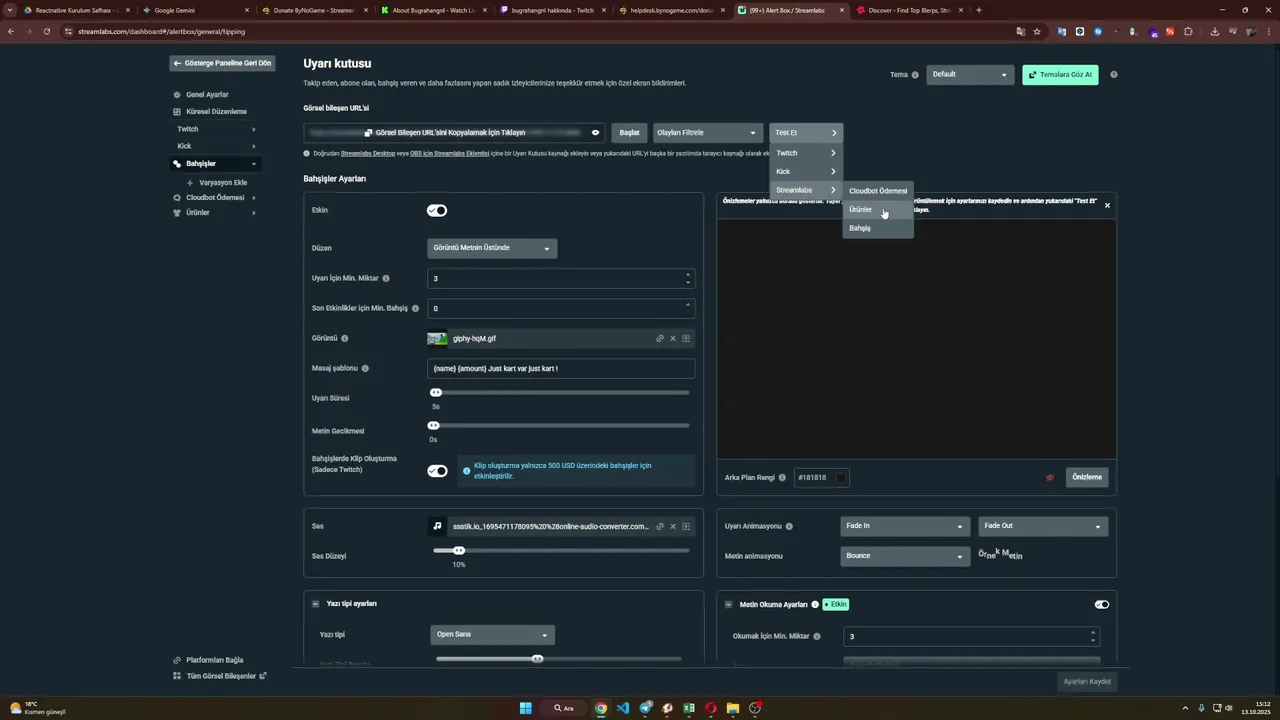
Task: Click the eye icon to reveal widget URL
Action: coord(595,133)
